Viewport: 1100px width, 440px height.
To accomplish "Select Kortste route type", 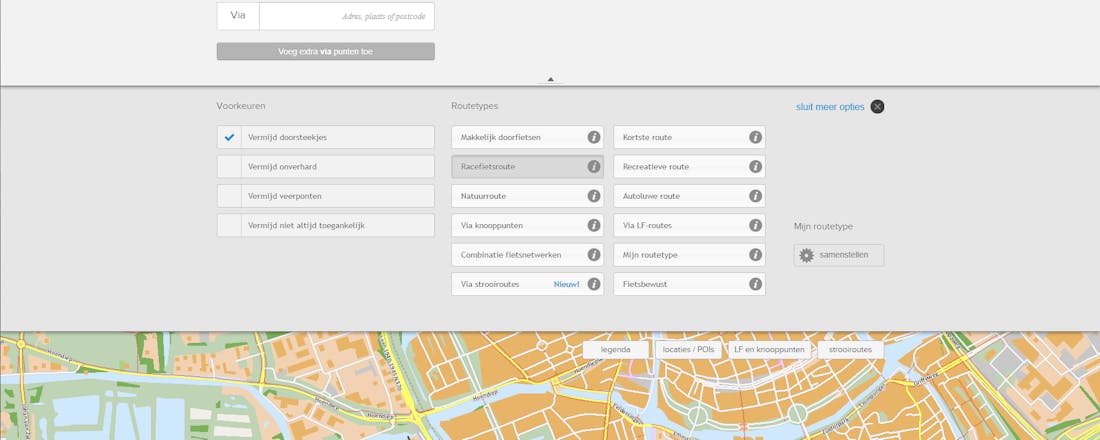I will (689, 138).
